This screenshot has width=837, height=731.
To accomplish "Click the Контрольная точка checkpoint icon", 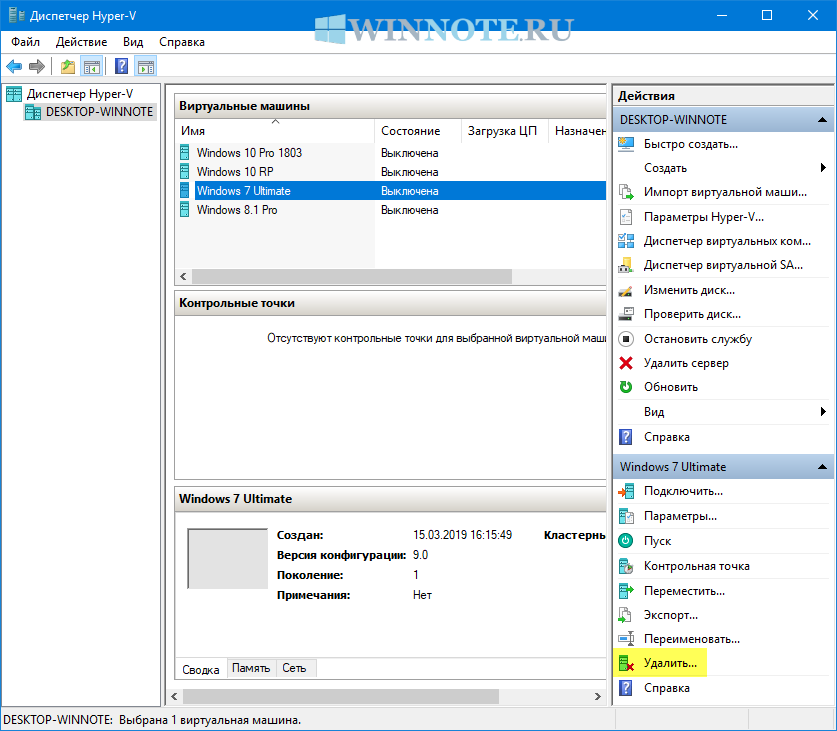I will coord(626,566).
